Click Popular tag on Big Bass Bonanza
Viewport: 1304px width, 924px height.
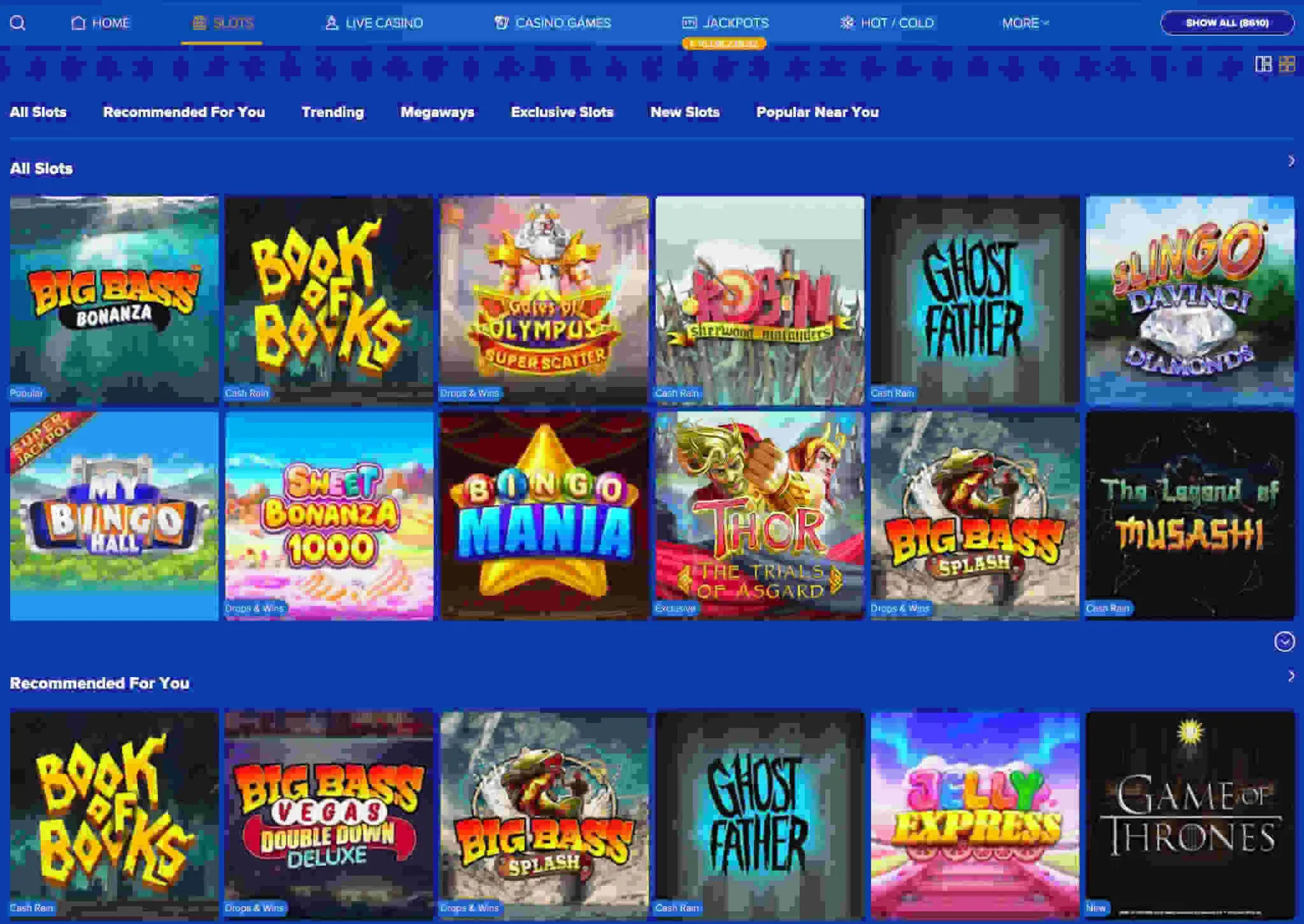click(x=26, y=393)
